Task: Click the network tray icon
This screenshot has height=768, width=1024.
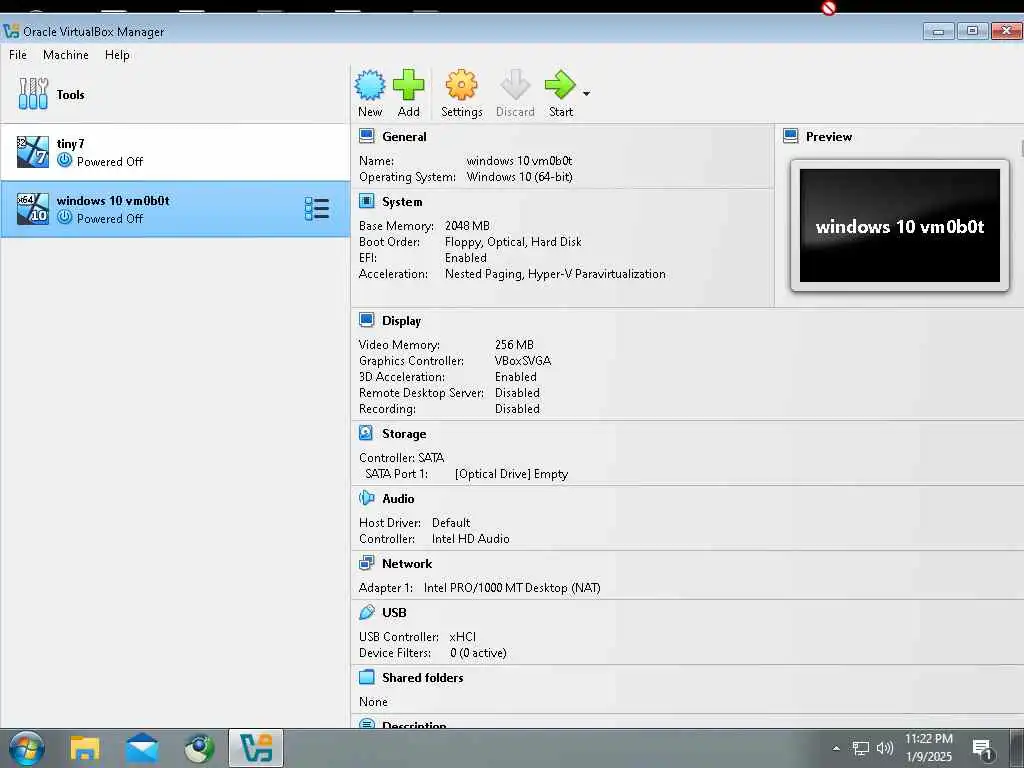Action: (x=861, y=748)
